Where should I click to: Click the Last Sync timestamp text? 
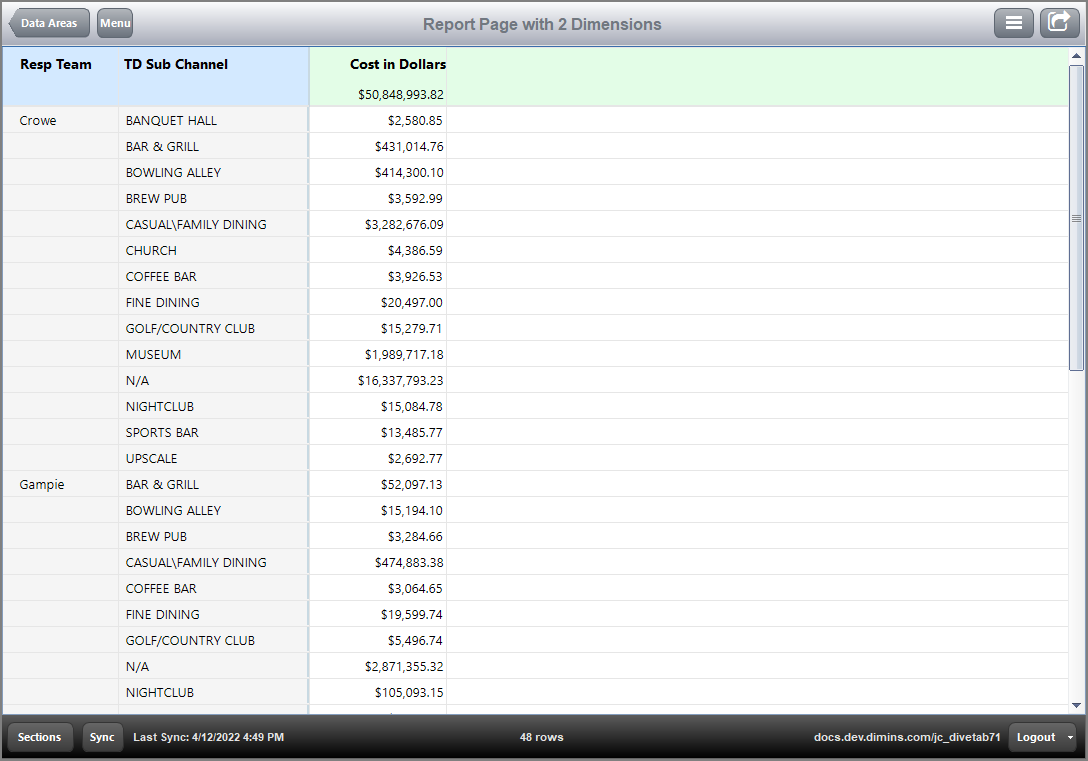coord(208,737)
